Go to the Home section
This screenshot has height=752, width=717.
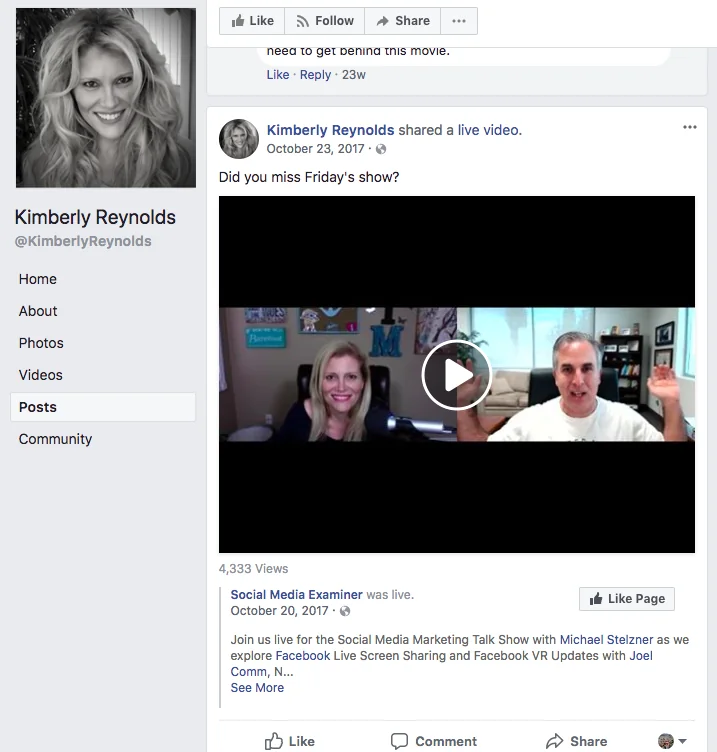click(x=37, y=279)
